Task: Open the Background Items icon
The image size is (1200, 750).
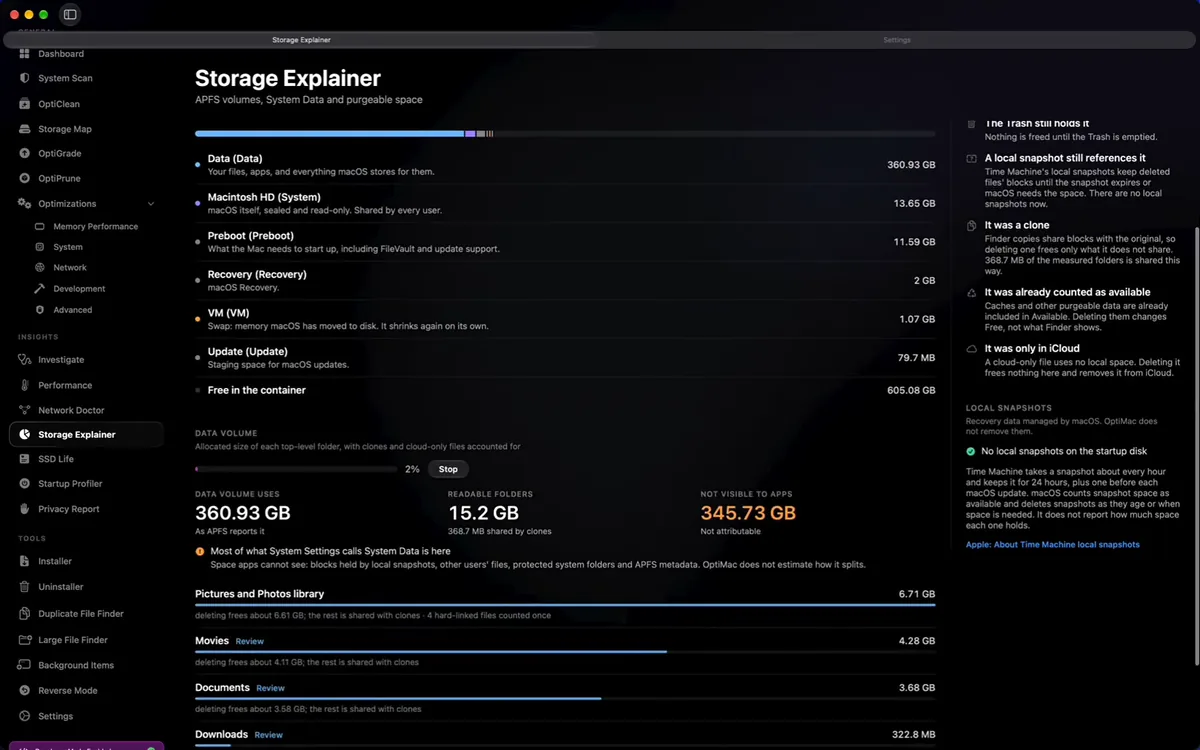Action: [25, 665]
